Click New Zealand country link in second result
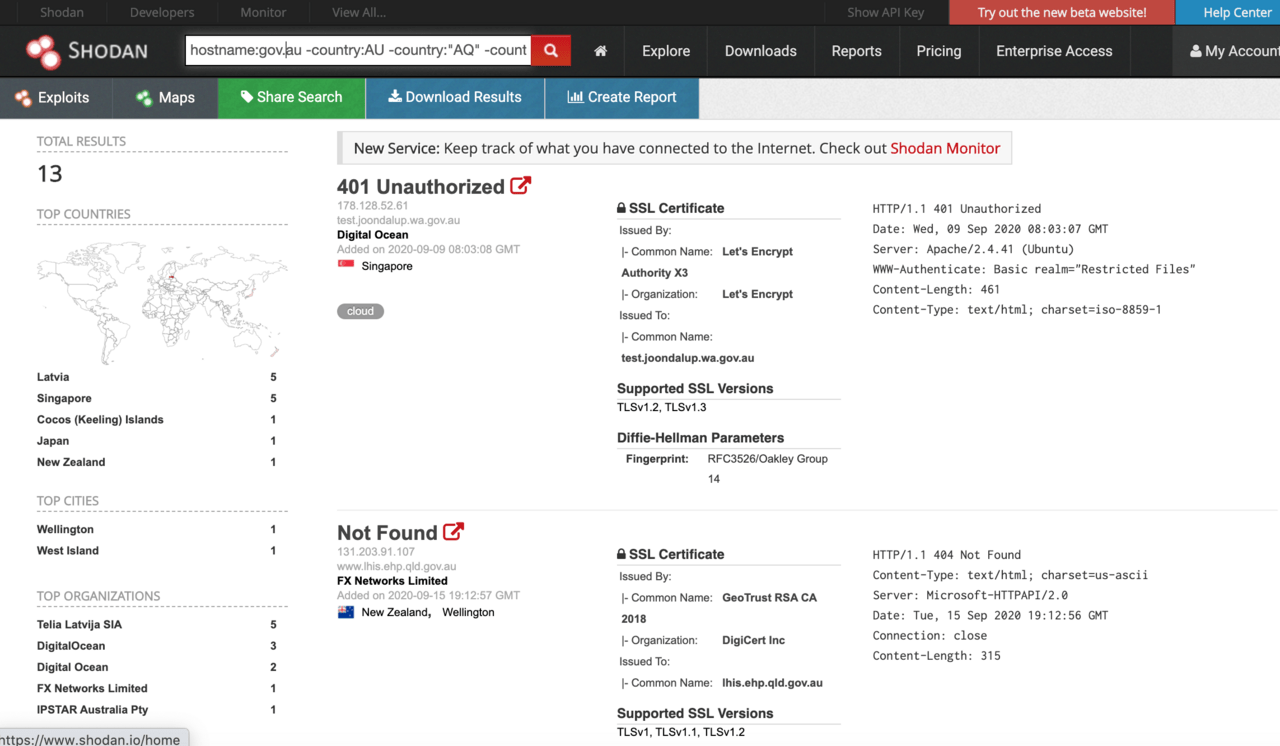 (394, 612)
